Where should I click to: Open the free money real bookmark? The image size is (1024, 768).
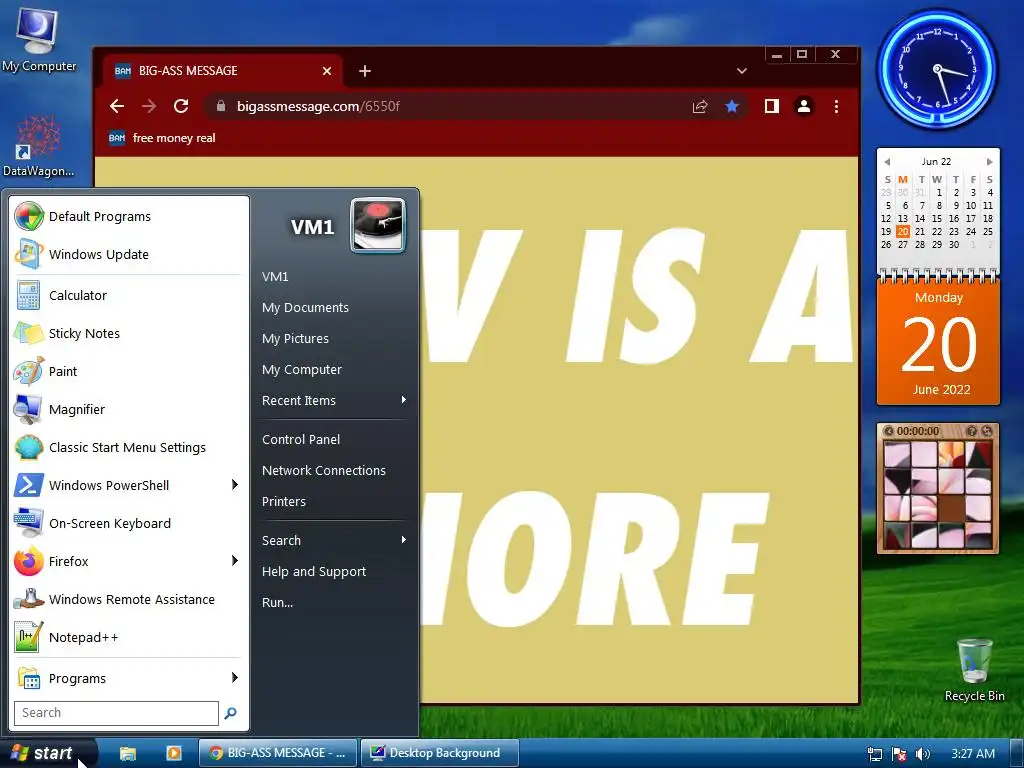pyautogui.click(x=162, y=138)
